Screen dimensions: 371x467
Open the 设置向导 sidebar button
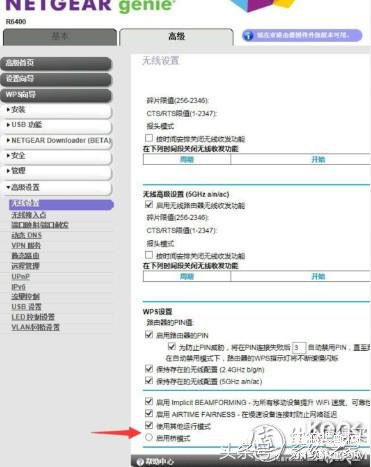(56, 79)
